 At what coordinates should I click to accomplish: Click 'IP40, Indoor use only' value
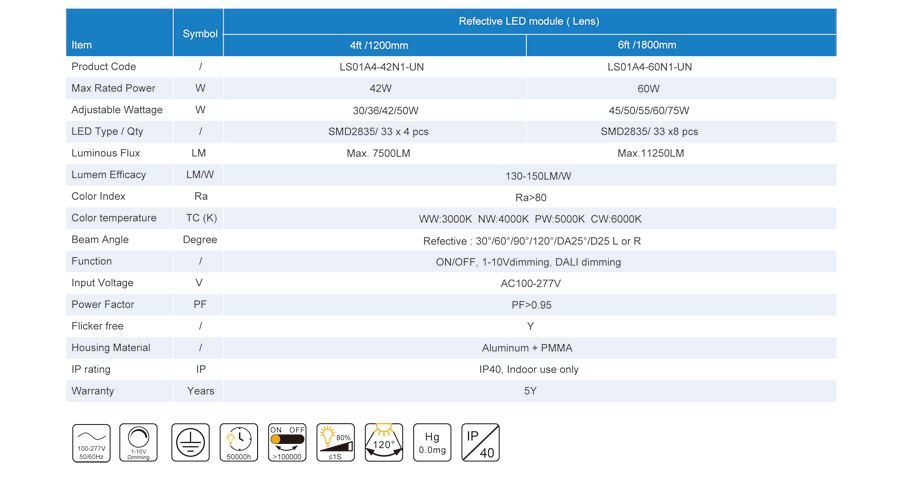coord(529,370)
